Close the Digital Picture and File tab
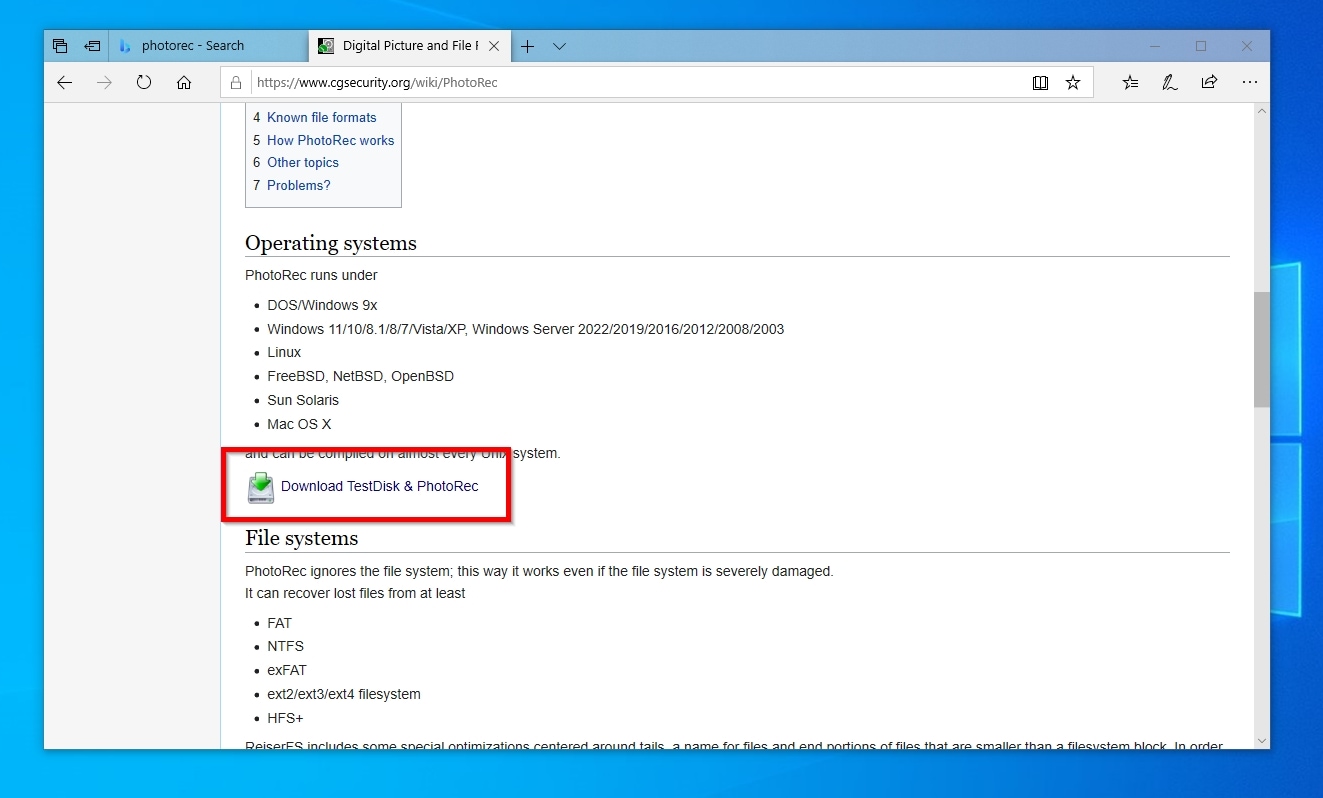Screen dimensions: 1323x798 [494, 46]
